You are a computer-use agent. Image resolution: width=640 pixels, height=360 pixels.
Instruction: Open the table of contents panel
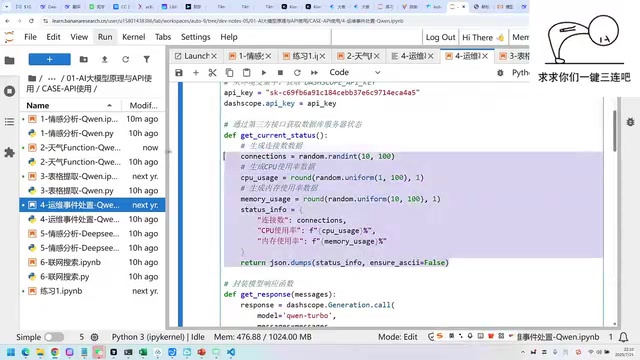tap(9, 122)
